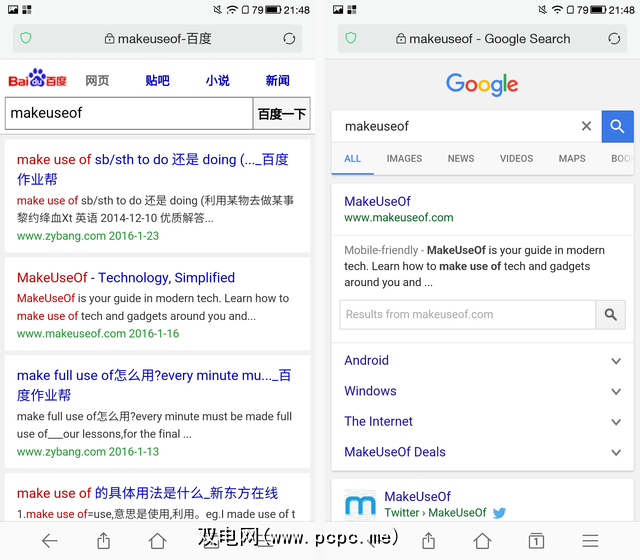The width and height of the screenshot is (640, 560).
Task: Reload the Google Search page with refresh icon
Action: [614, 39]
